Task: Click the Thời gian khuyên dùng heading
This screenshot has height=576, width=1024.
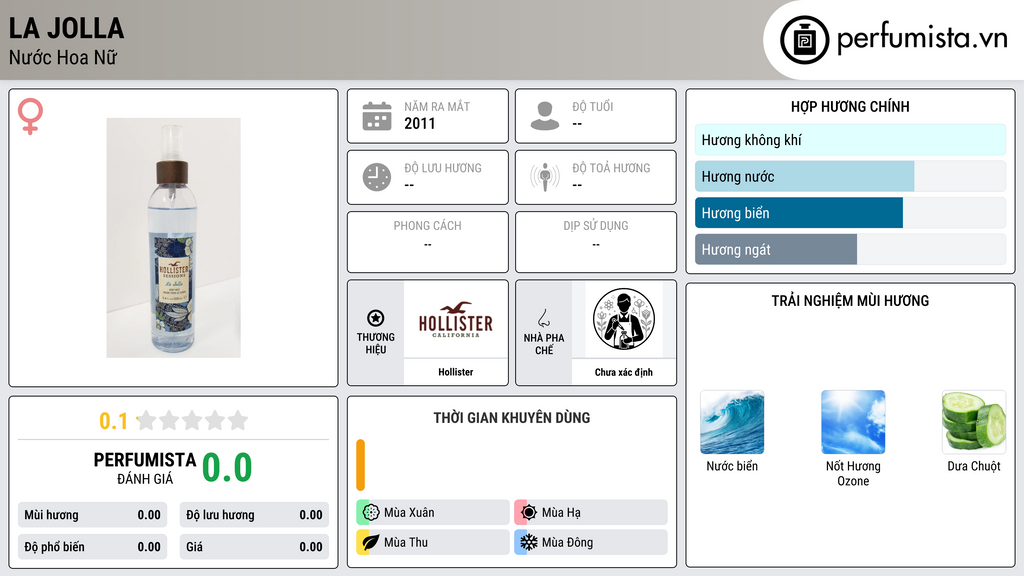Action: (512, 417)
